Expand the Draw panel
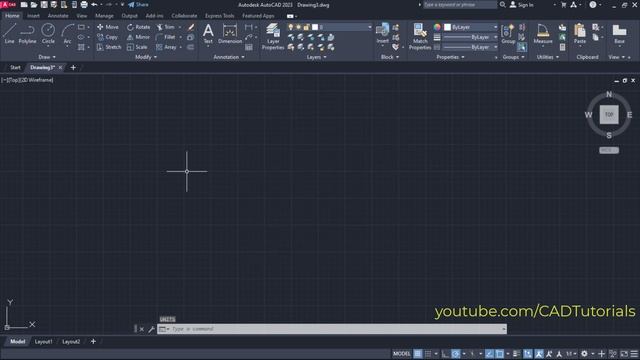The image size is (640, 360). 47,57
